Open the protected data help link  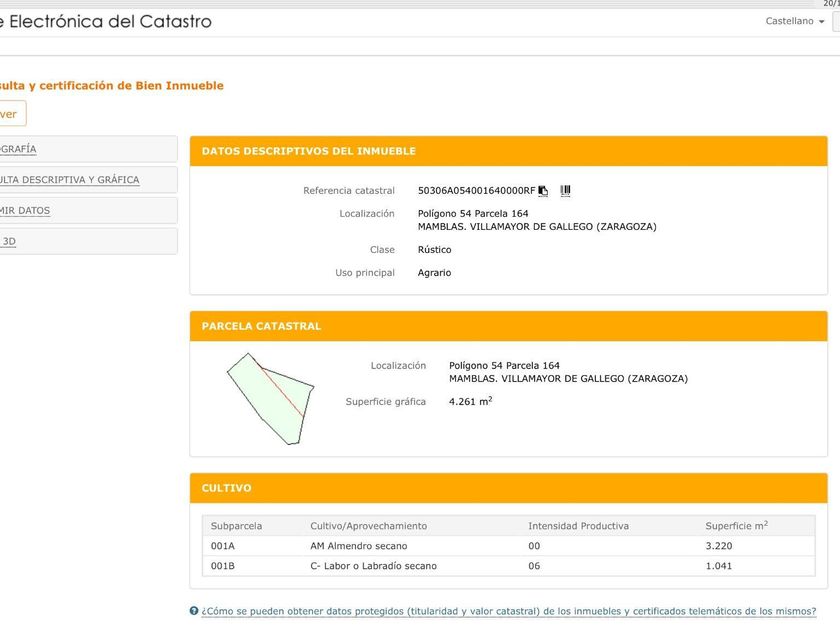coord(508,611)
